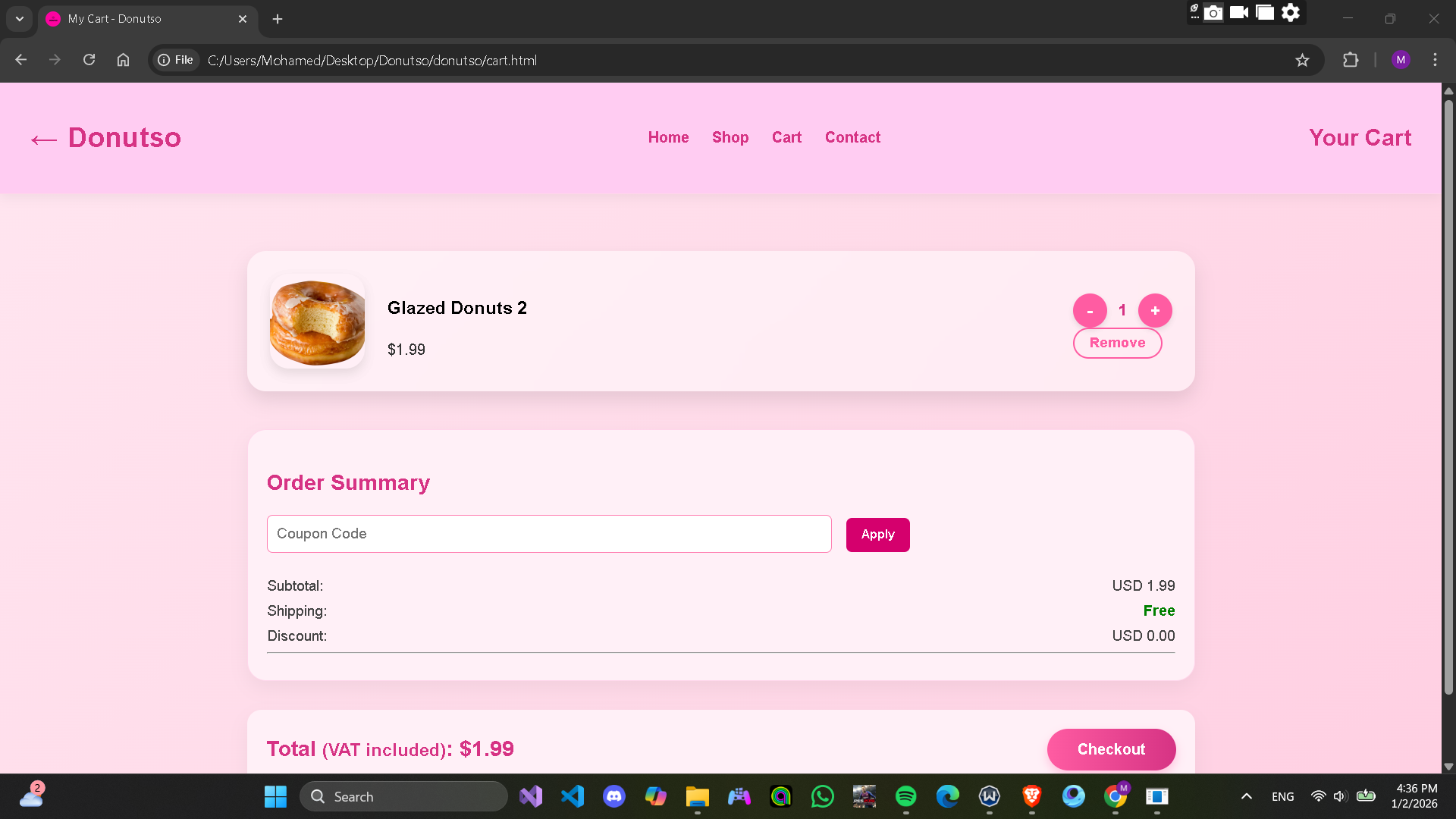Remove the Glazed Donuts 2 item

[1117, 343]
